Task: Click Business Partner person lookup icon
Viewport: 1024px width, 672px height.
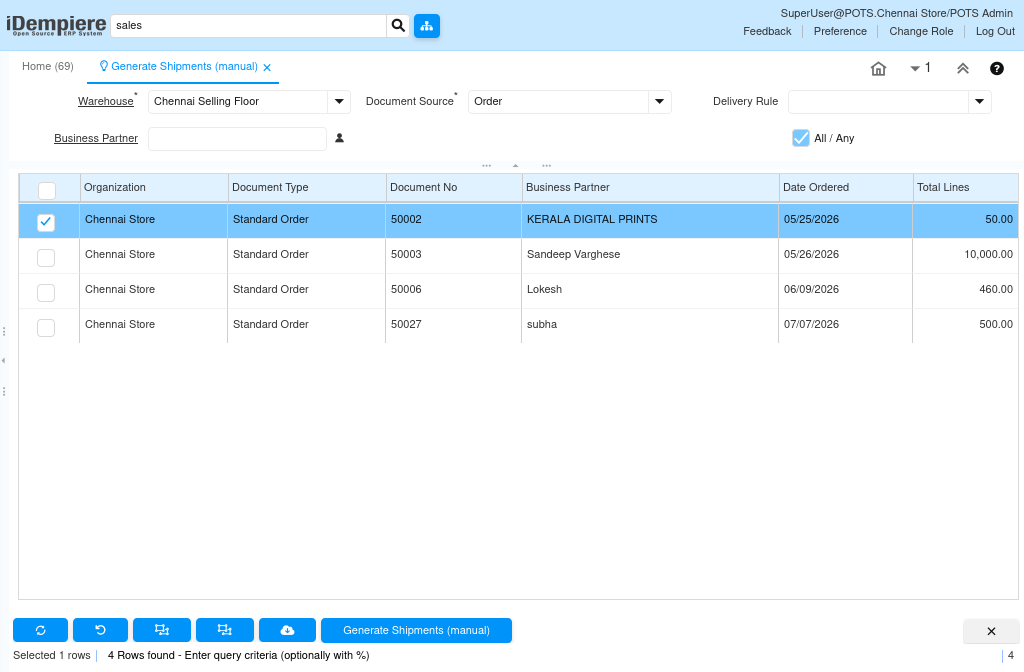Action: click(340, 138)
